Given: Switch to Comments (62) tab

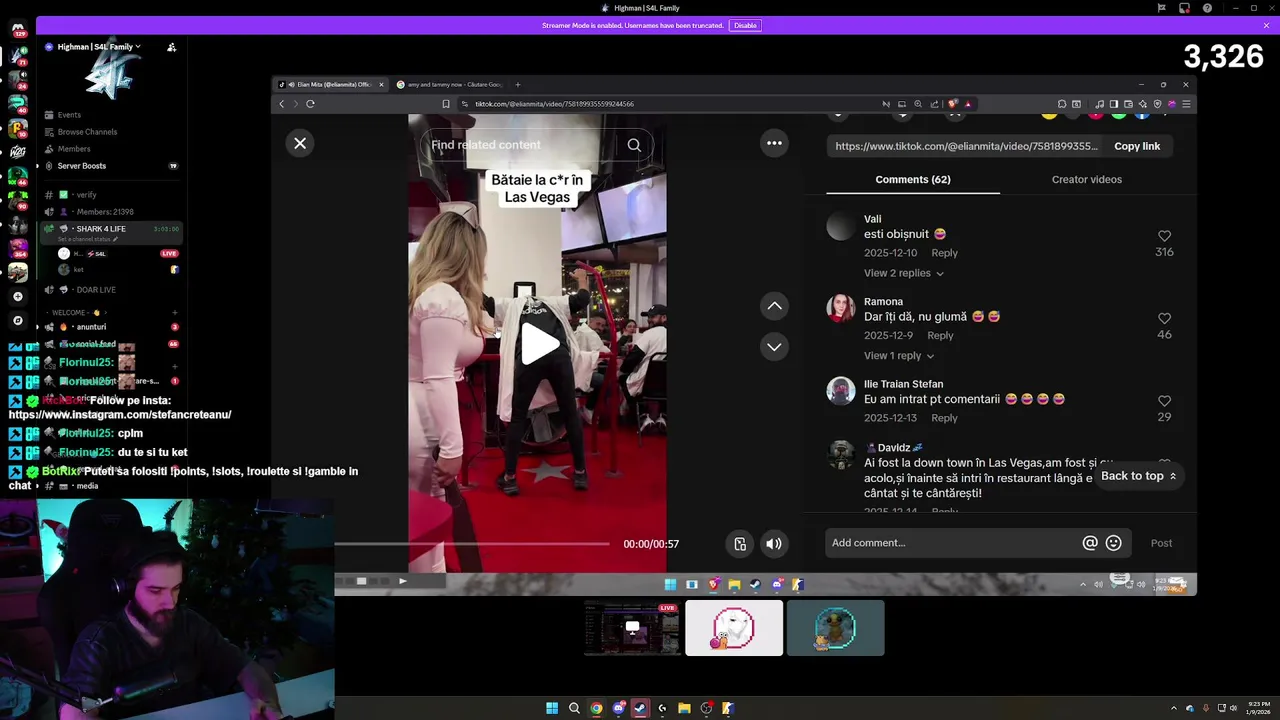Looking at the screenshot, I should [x=913, y=180].
